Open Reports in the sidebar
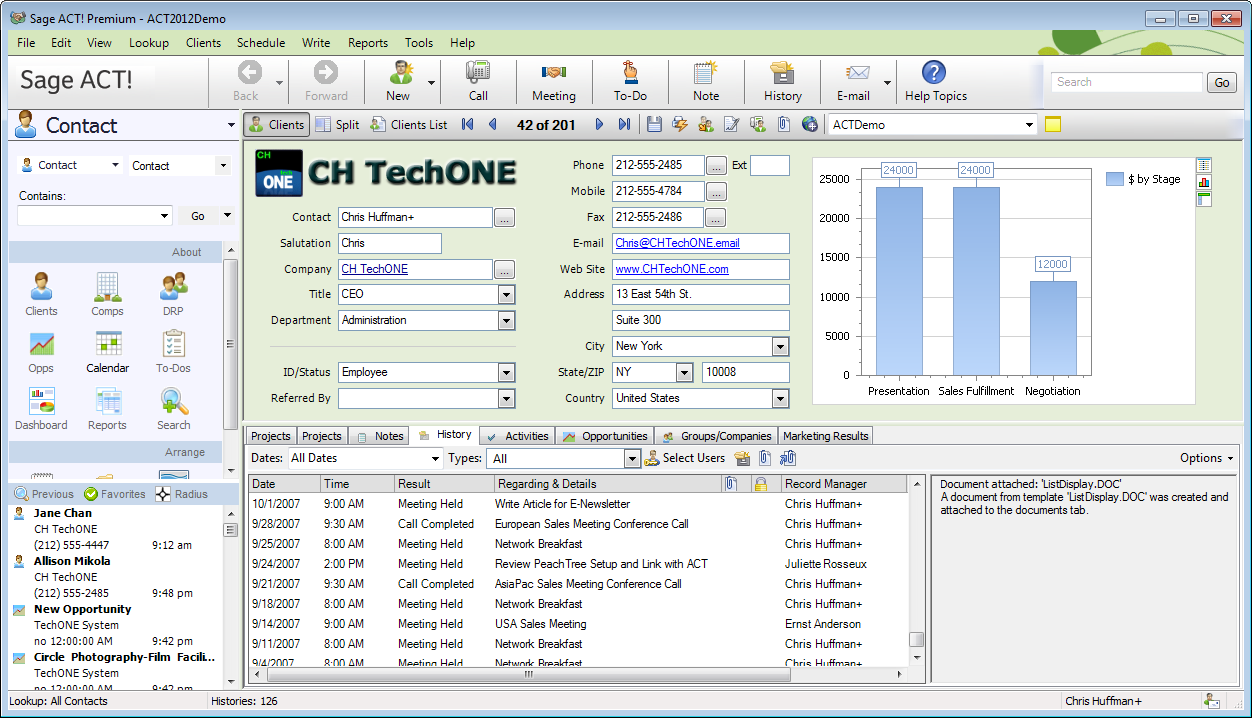 pos(107,408)
